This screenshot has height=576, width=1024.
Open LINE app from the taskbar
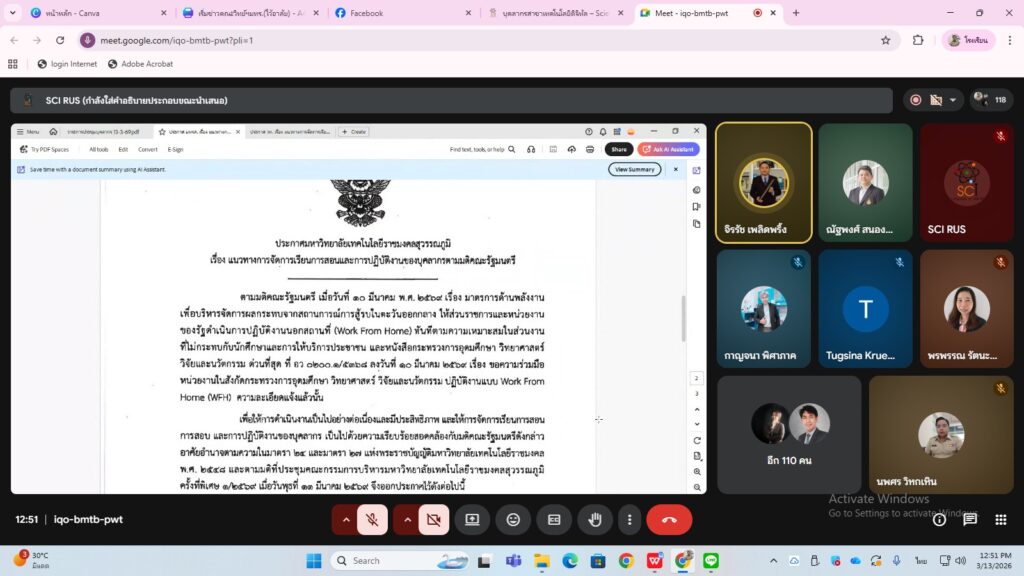point(711,561)
